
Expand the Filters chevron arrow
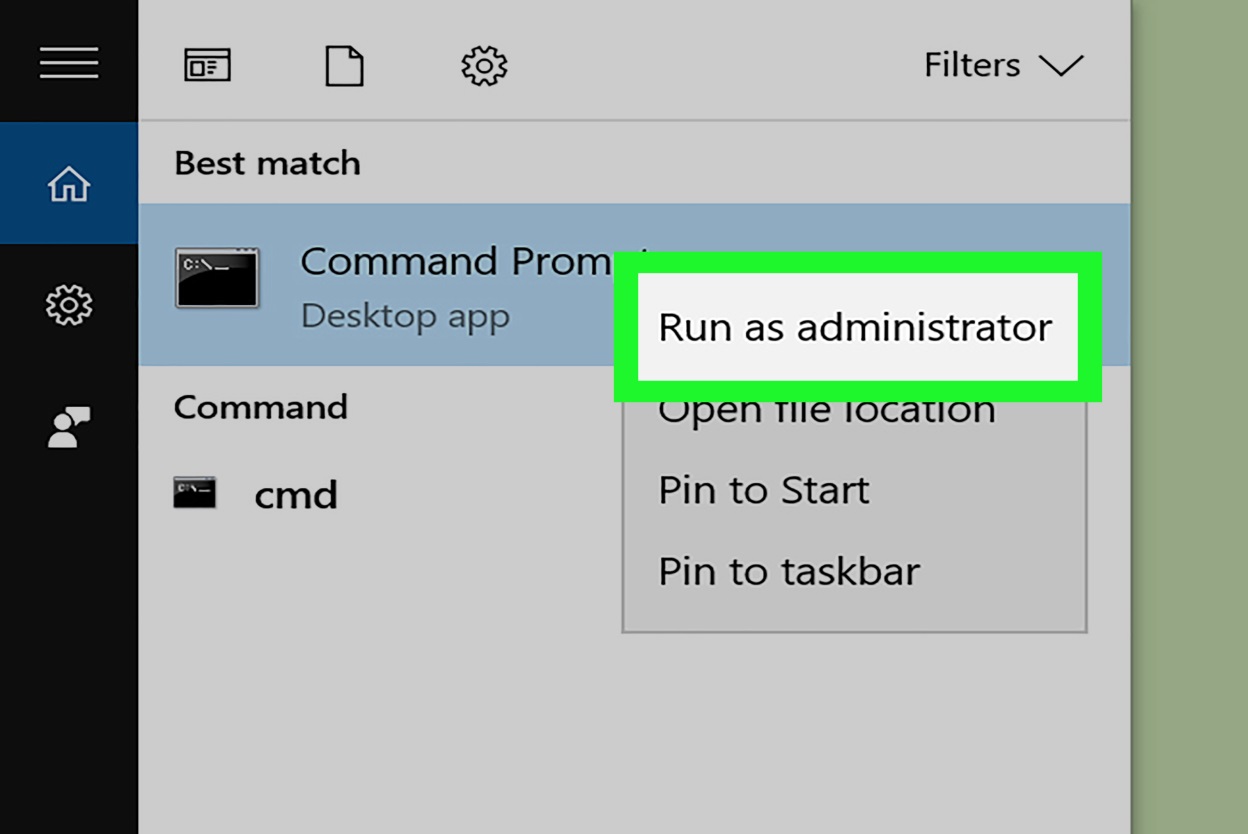pos(1060,66)
